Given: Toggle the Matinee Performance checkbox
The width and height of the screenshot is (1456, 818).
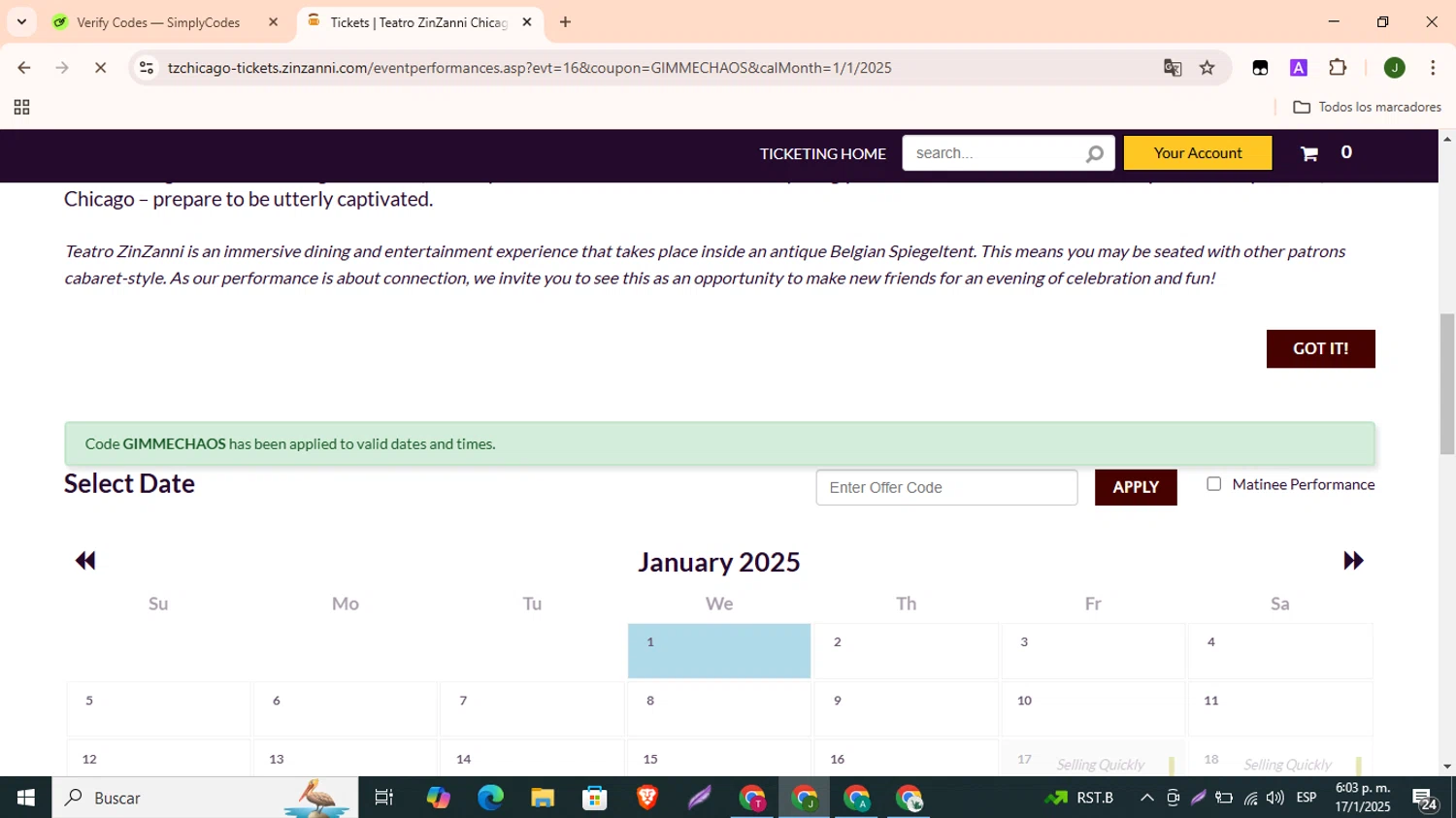Looking at the screenshot, I should click(1214, 484).
